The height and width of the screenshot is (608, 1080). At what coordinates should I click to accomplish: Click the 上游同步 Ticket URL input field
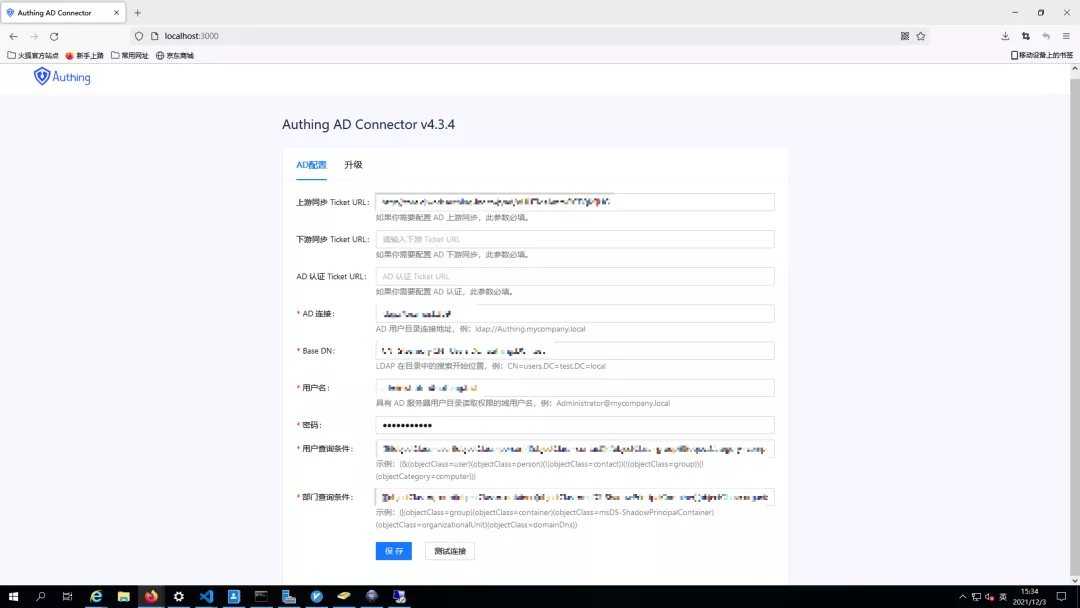(574, 202)
